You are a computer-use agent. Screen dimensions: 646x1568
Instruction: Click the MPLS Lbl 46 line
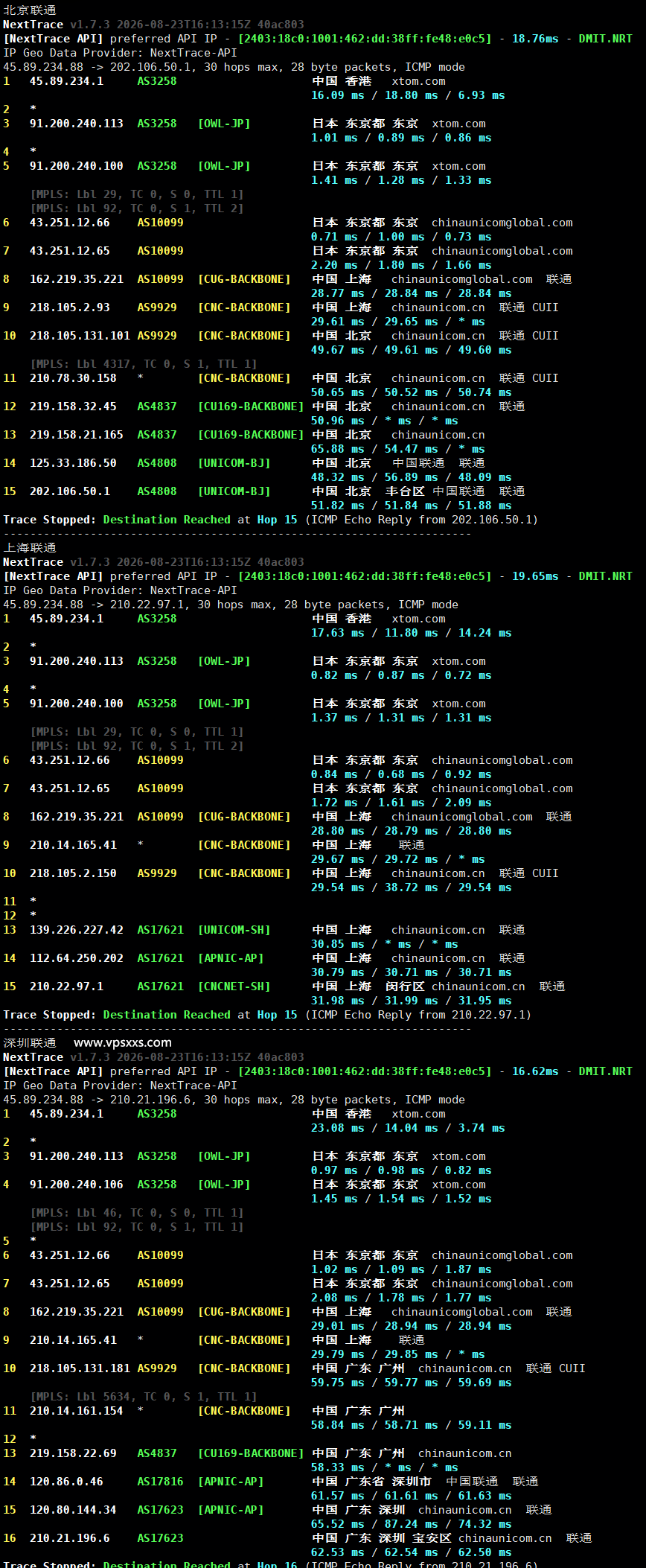[x=137, y=1213]
